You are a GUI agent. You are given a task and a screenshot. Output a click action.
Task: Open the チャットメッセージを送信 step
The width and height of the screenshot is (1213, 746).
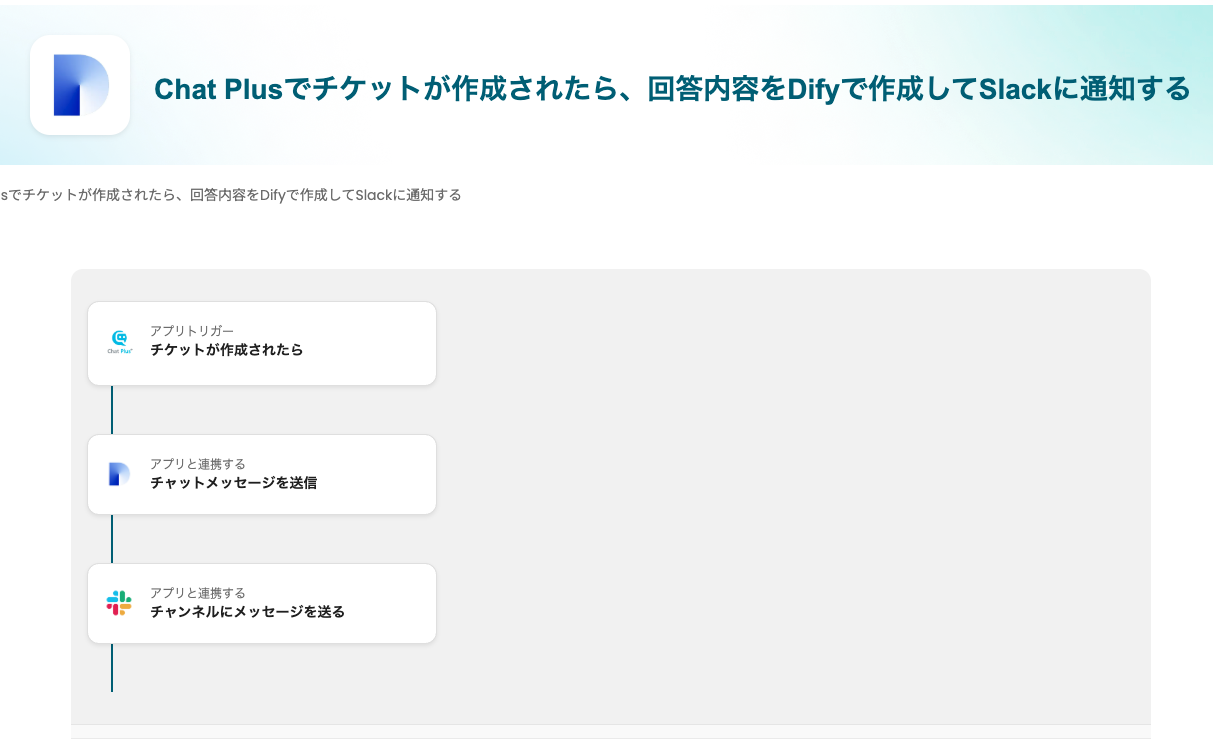coord(234,483)
